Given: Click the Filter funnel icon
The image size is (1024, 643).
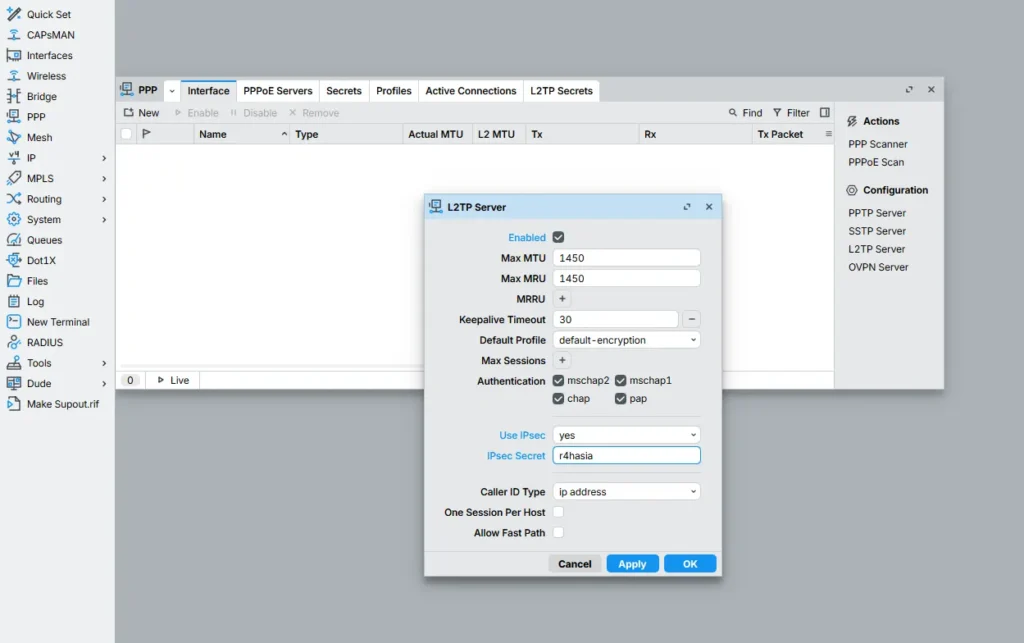Looking at the screenshot, I should pyautogui.click(x=777, y=113).
